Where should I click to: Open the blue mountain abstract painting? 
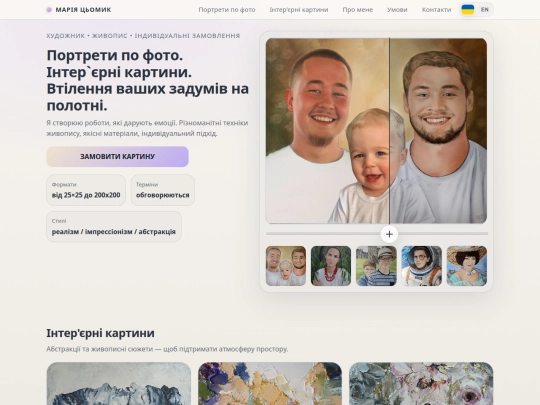point(118,383)
